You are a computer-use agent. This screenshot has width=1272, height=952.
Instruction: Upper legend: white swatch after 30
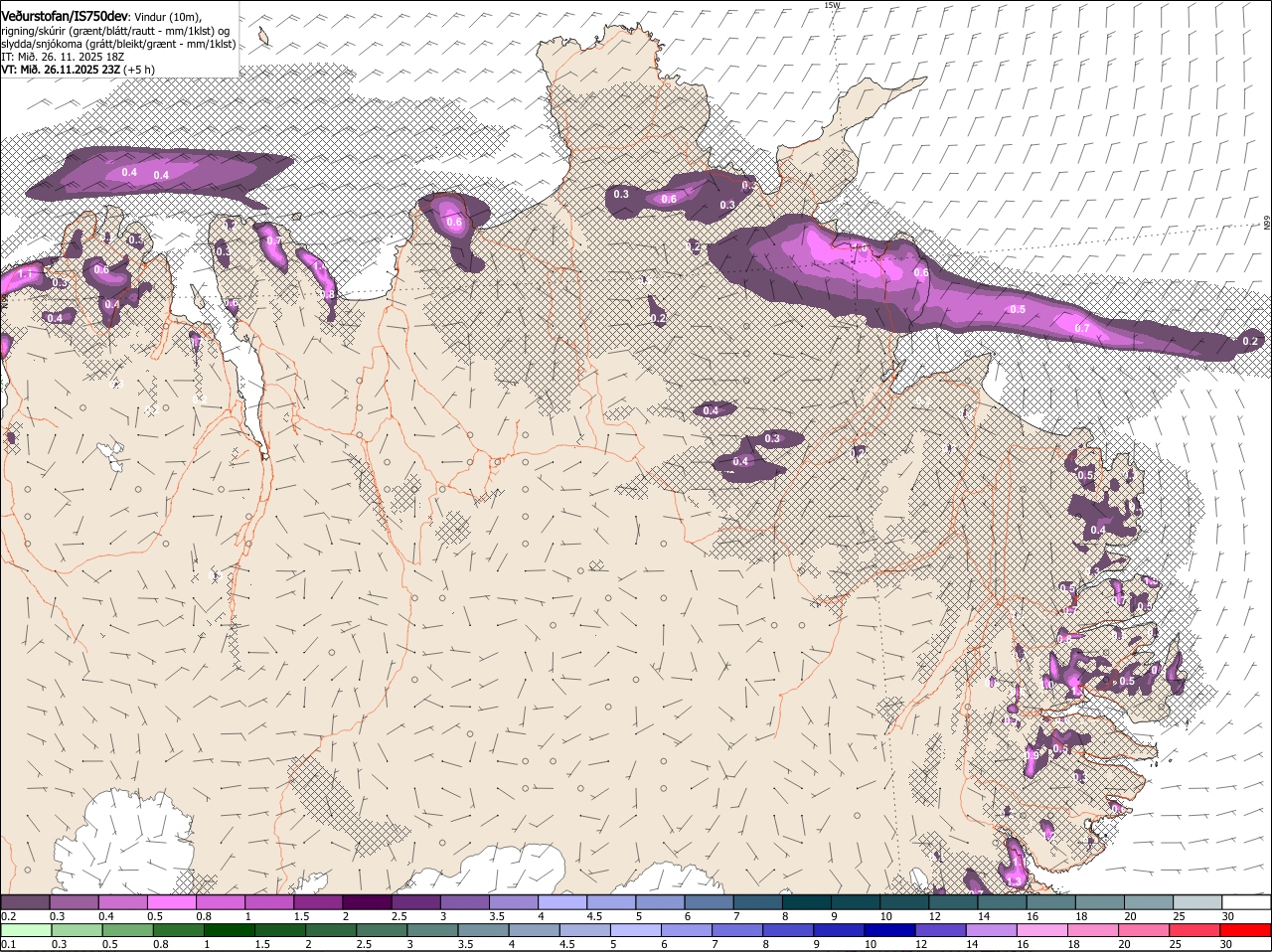(1247, 901)
